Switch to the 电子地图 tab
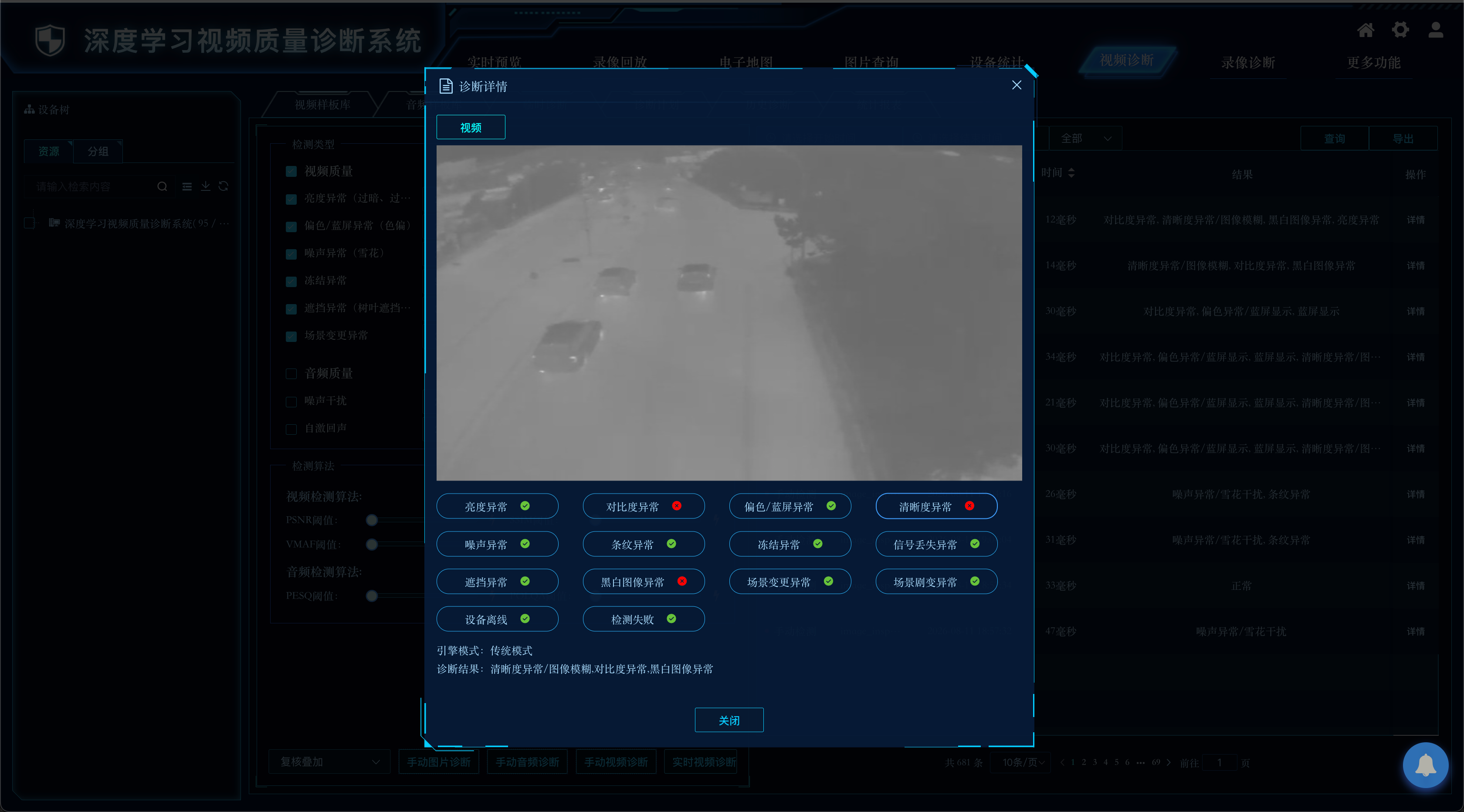This screenshot has width=1464, height=812. point(746,62)
